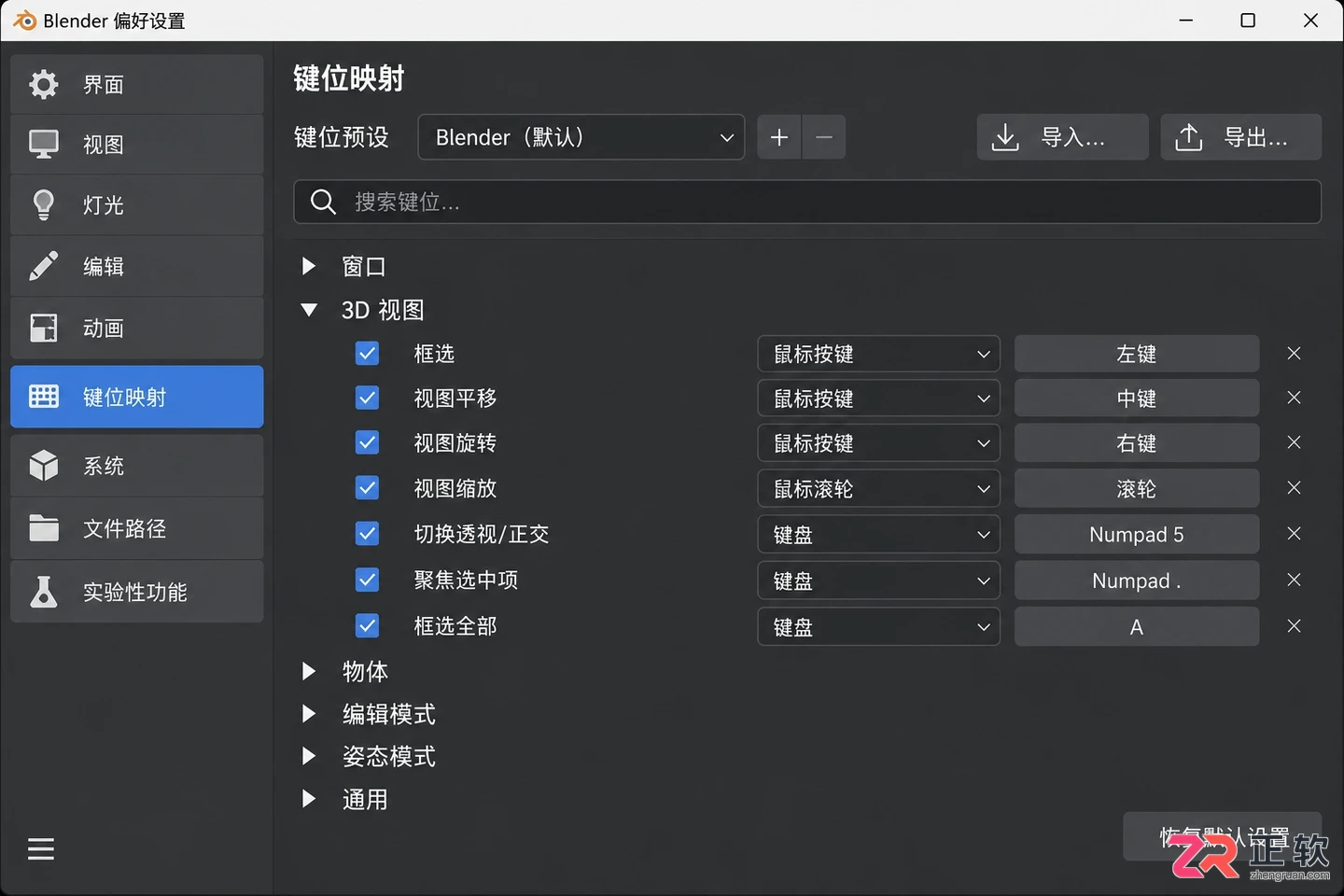1344x896 pixels.
Task: Change the A key binding for 框选全部
Action: pyautogui.click(x=1137, y=626)
